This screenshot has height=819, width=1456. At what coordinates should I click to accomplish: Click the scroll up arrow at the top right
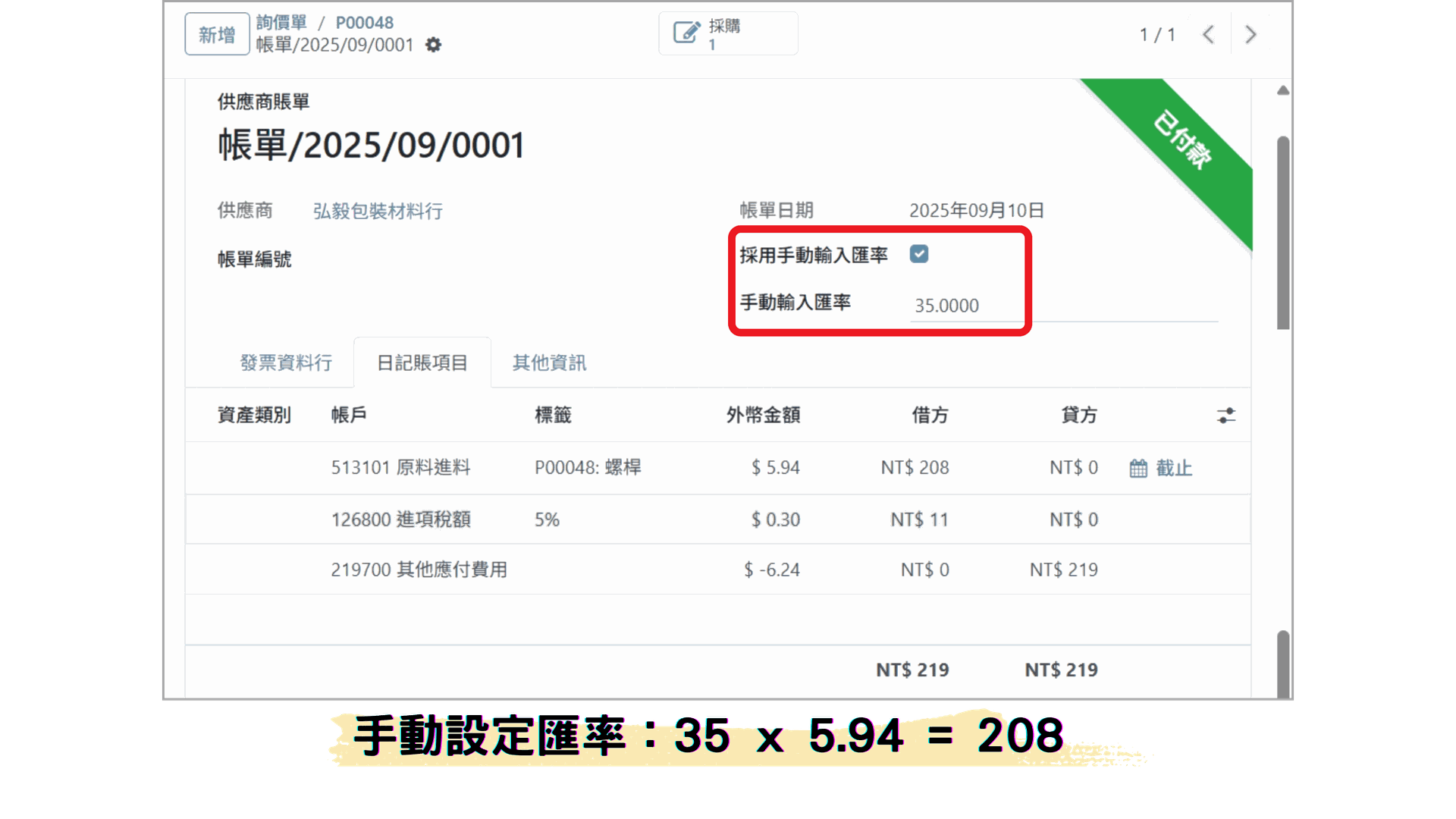coord(1283,91)
